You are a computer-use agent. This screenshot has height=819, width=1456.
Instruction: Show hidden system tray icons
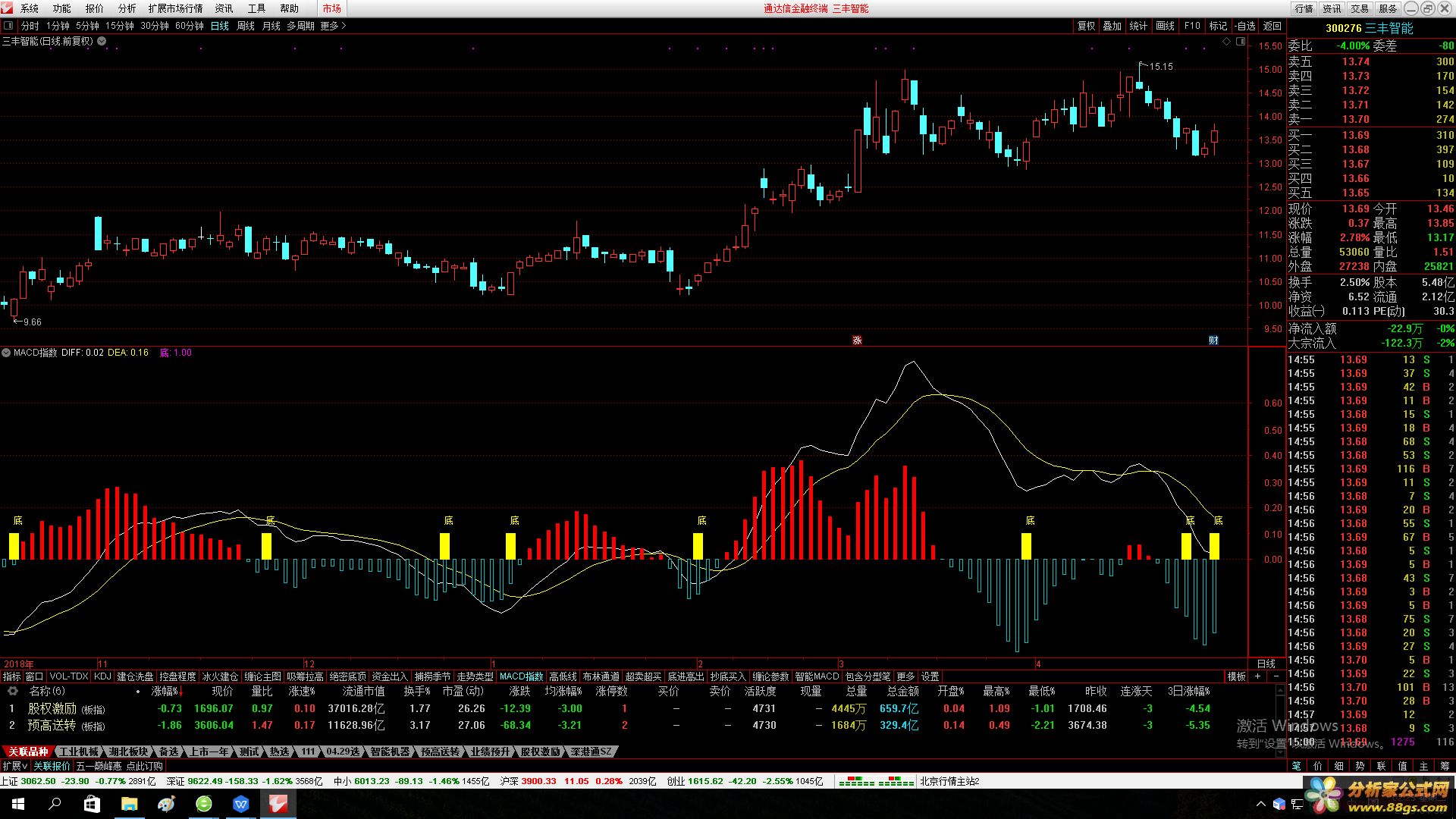click(x=1261, y=804)
